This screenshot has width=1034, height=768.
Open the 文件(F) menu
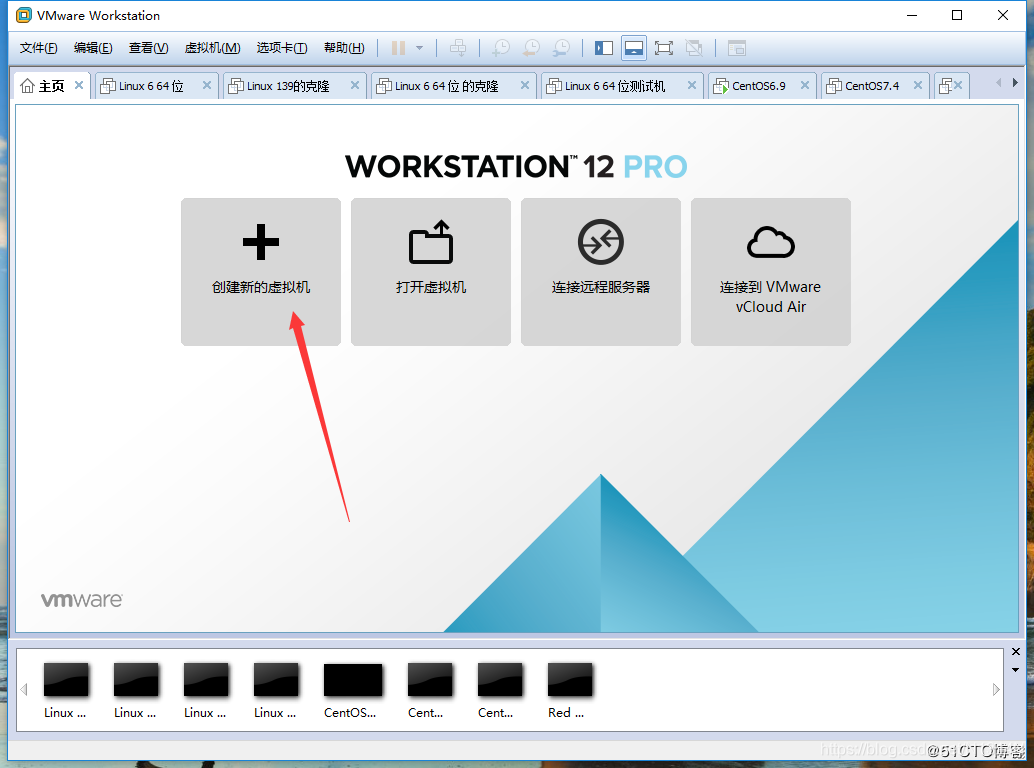38,47
